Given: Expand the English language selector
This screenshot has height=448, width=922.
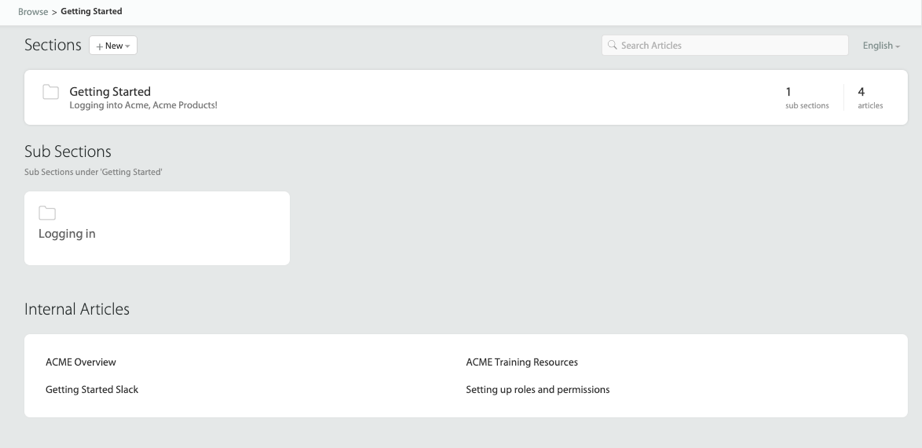Looking at the screenshot, I should [x=881, y=46].
